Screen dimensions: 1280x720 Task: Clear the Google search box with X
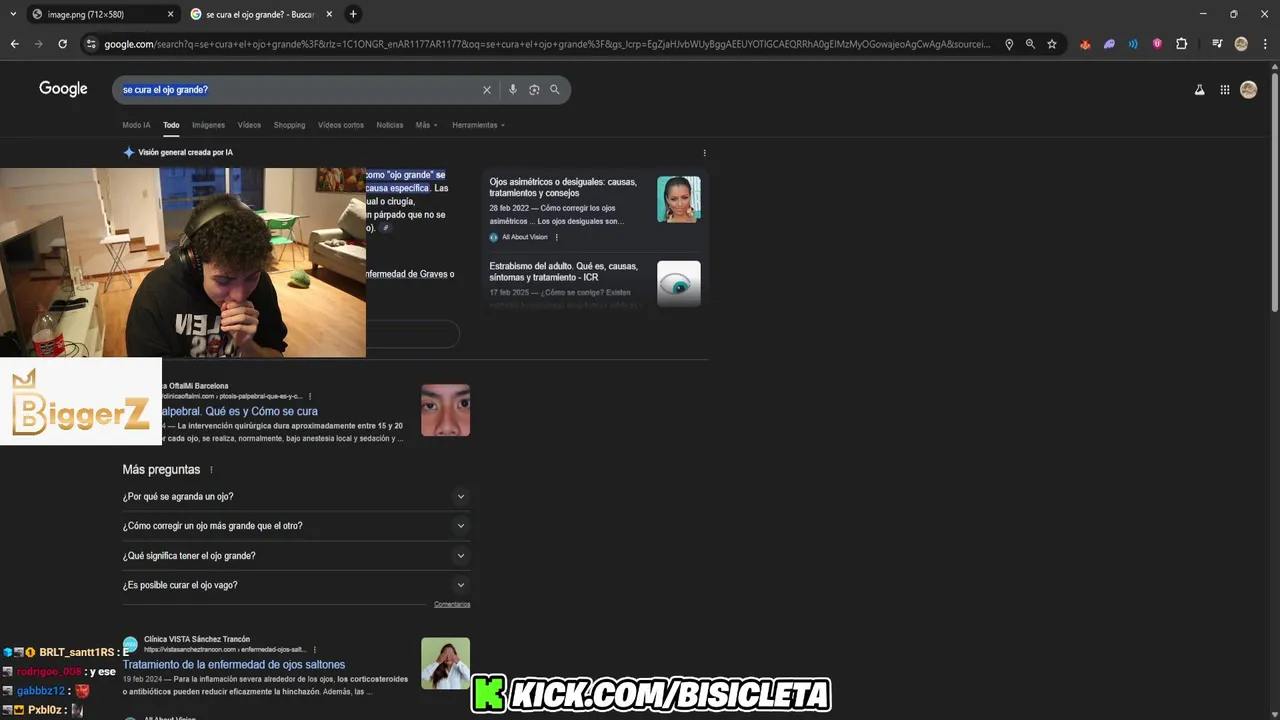[x=487, y=90]
